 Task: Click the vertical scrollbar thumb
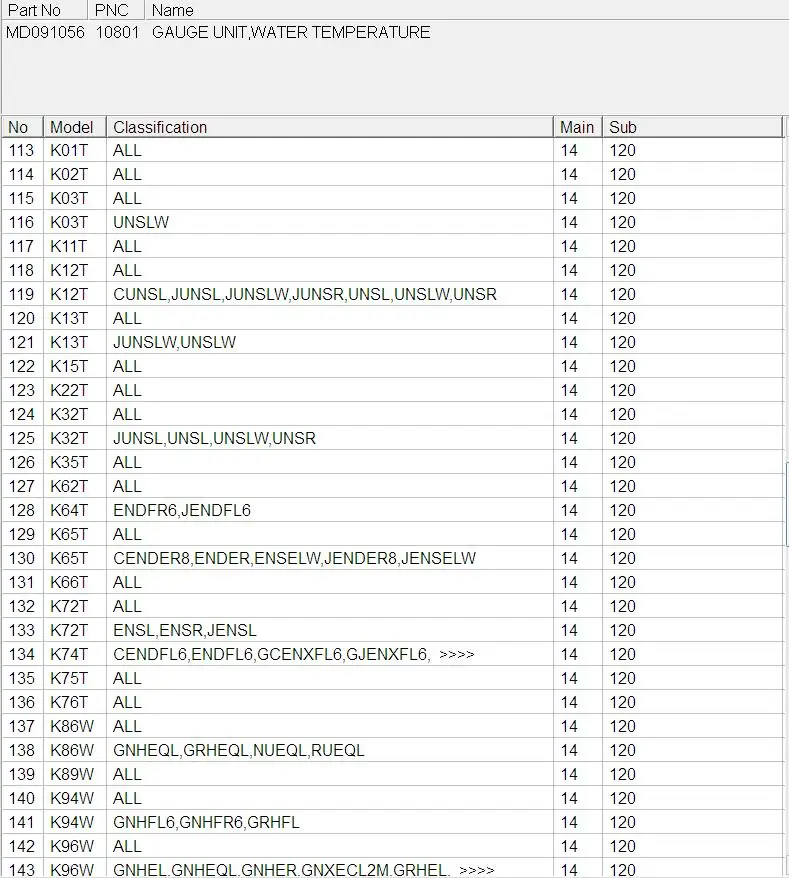tap(787, 504)
